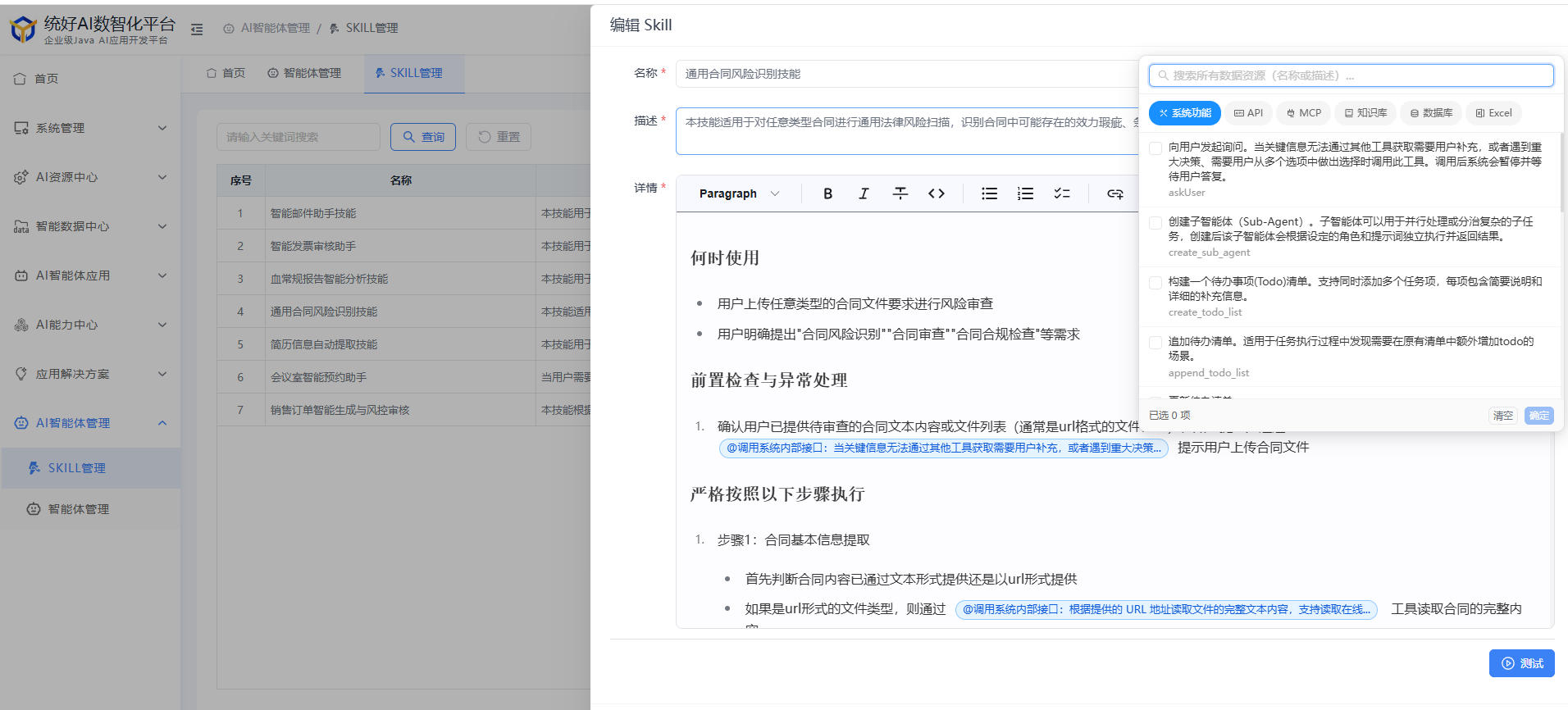1568x710 pixels.
Task: Switch to the 知识库 resource tab
Action: tap(1365, 113)
